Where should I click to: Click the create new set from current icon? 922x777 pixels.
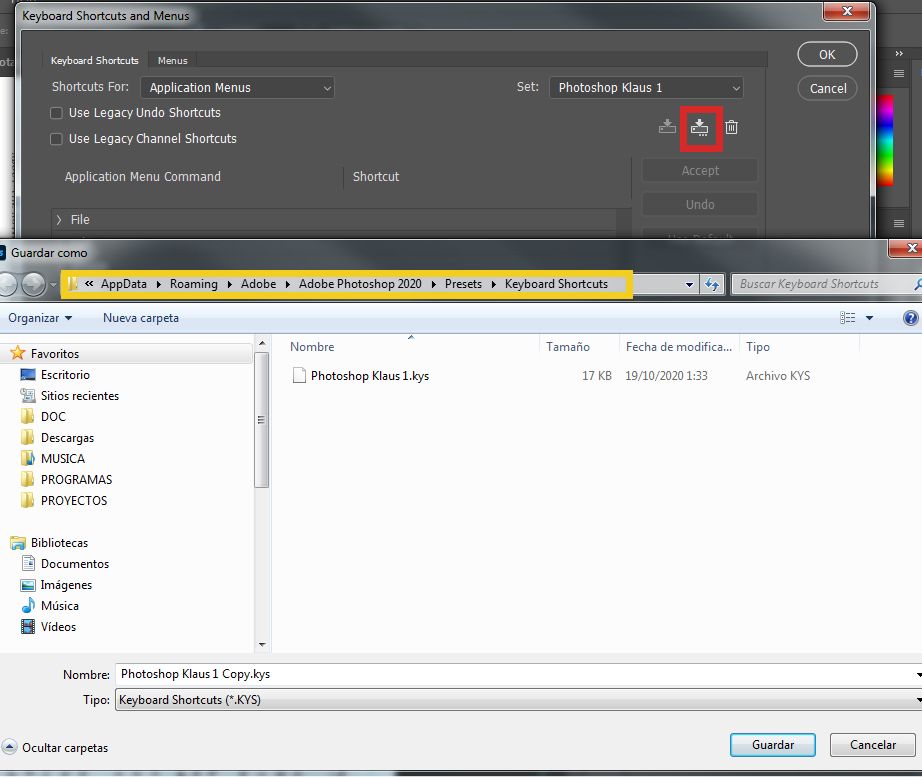coord(699,128)
